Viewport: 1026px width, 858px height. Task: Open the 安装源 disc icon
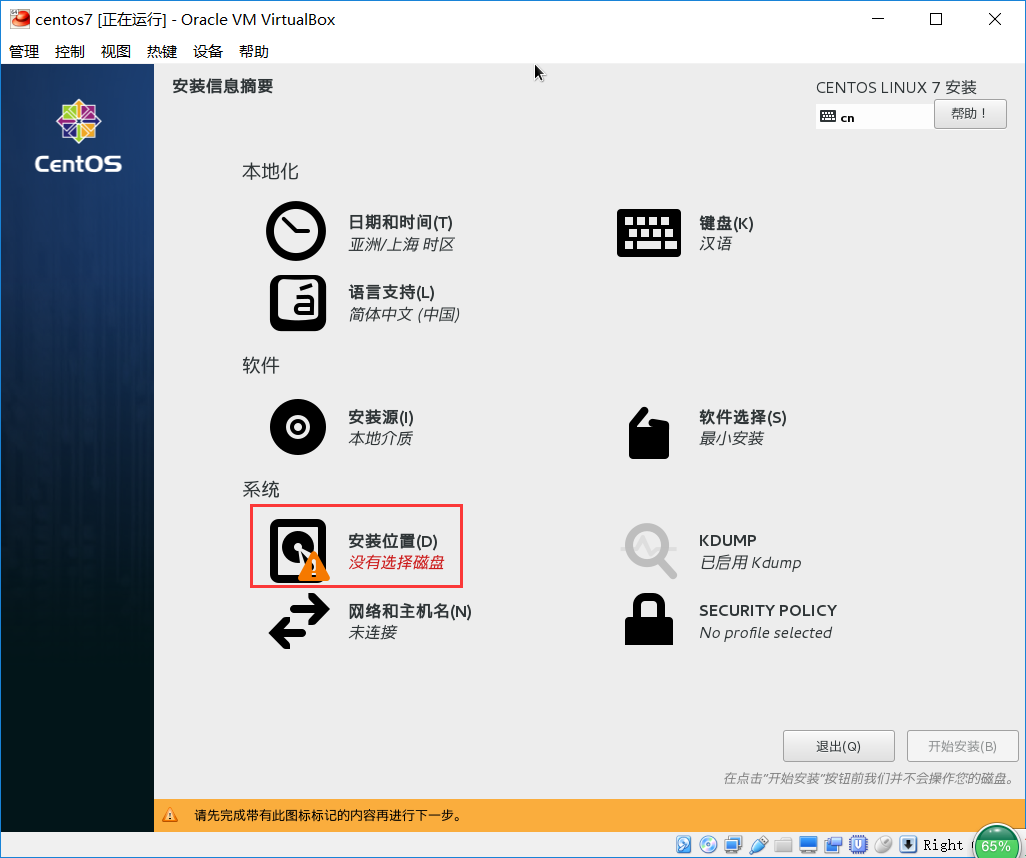point(298,427)
